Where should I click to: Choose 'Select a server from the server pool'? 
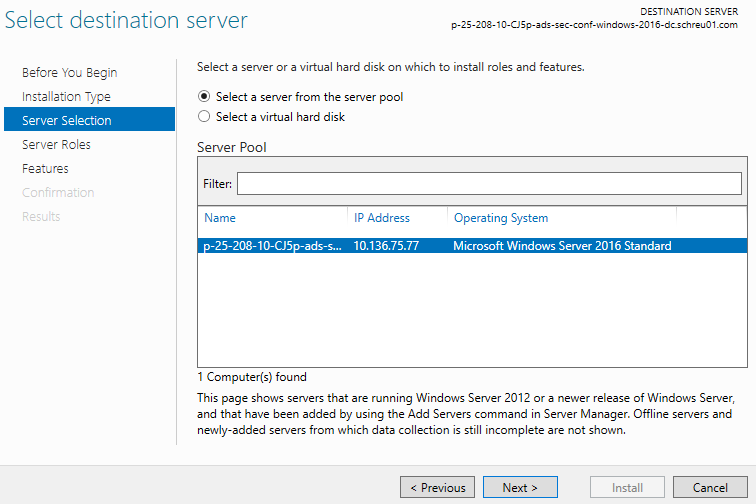pos(205,97)
